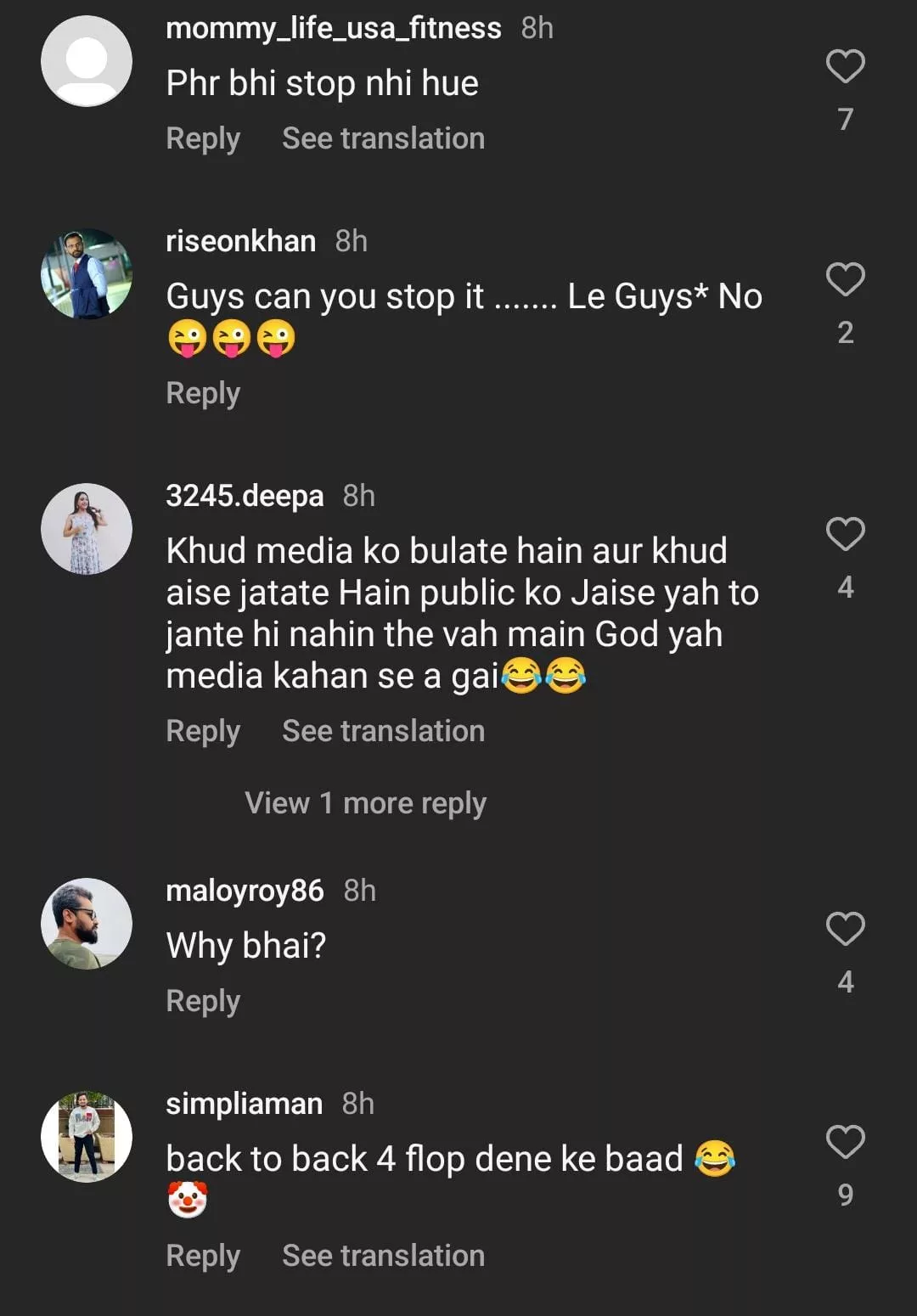Image resolution: width=917 pixels, height=1316 pixels.
Task: Open the 3245.deepa username link
Action: (245, 496)
